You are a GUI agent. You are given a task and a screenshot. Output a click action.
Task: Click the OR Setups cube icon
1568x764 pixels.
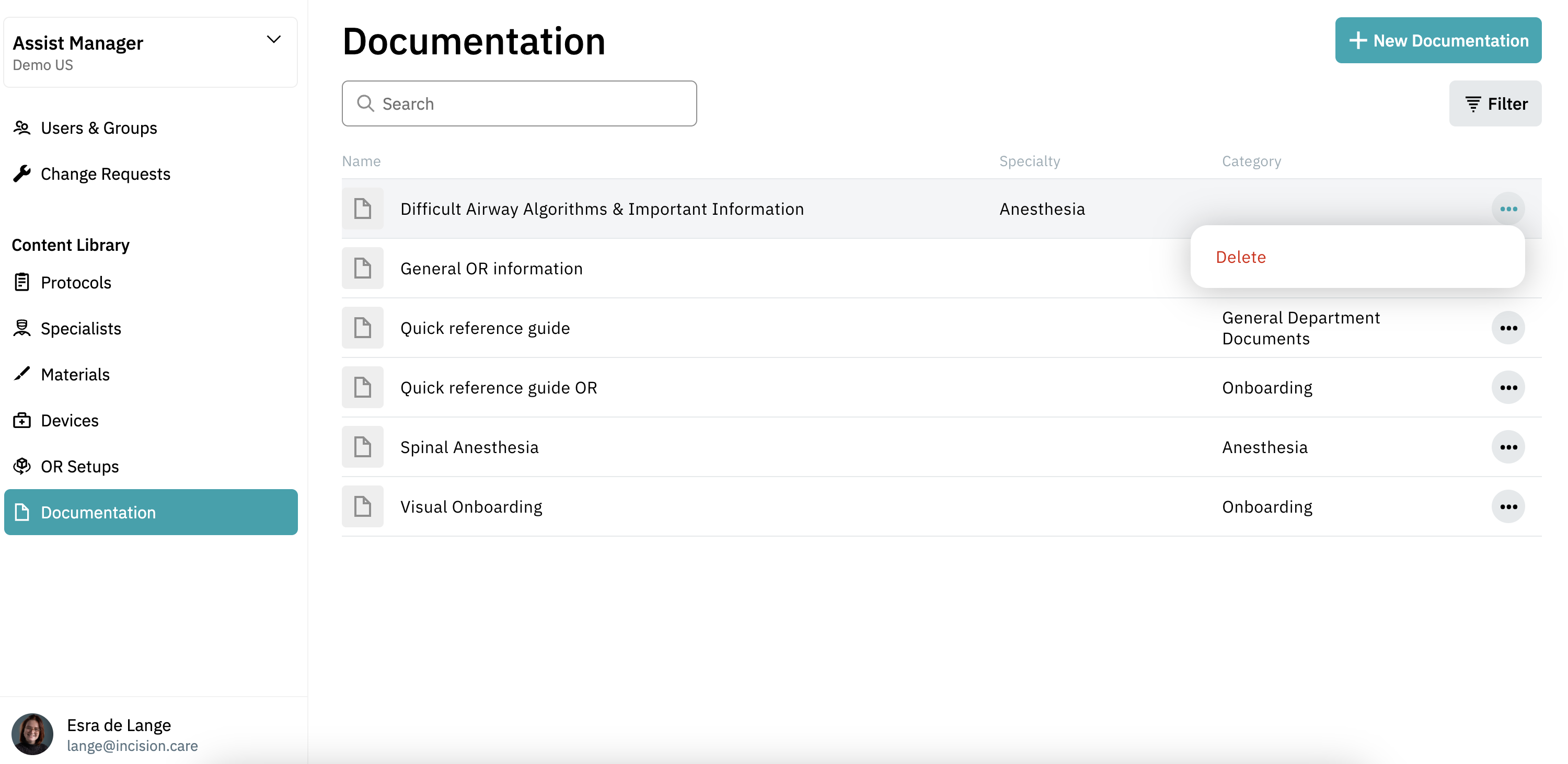click(22, 466)
